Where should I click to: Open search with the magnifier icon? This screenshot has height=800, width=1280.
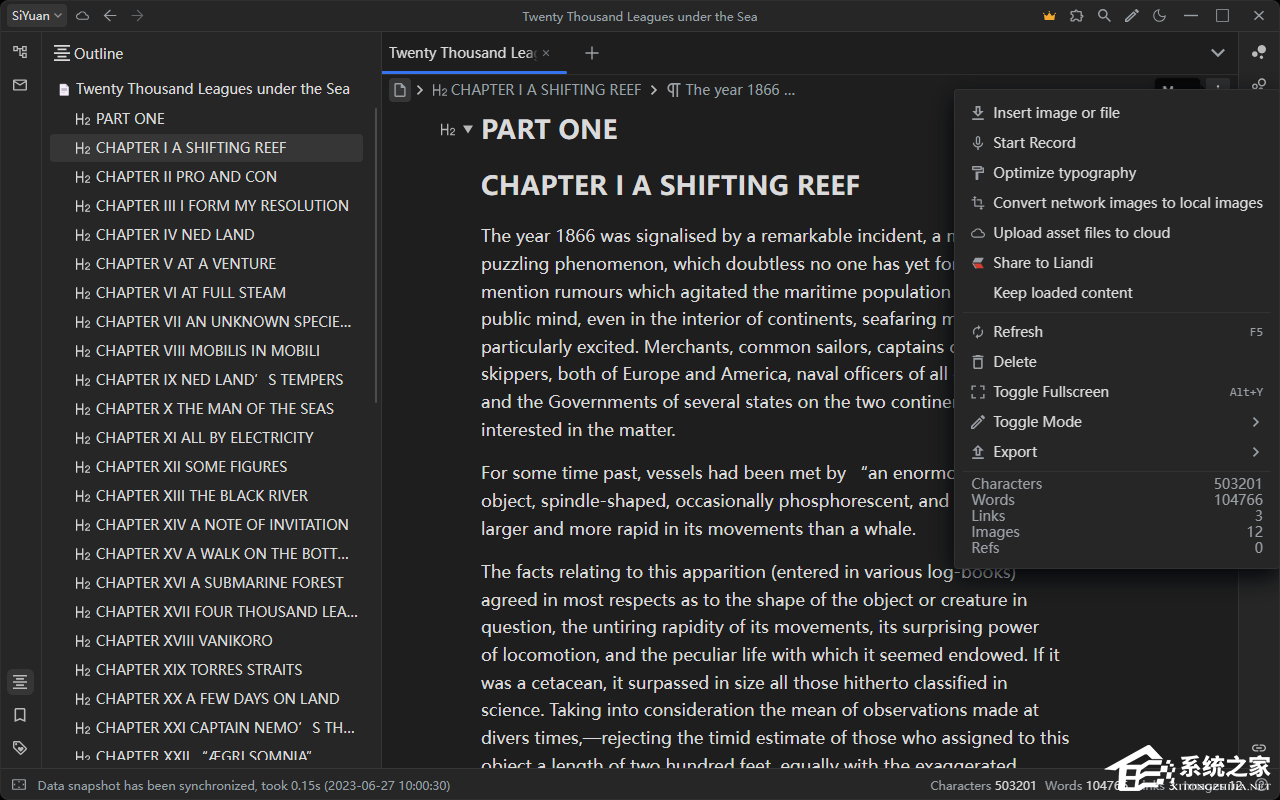[x=1104, y=16]
